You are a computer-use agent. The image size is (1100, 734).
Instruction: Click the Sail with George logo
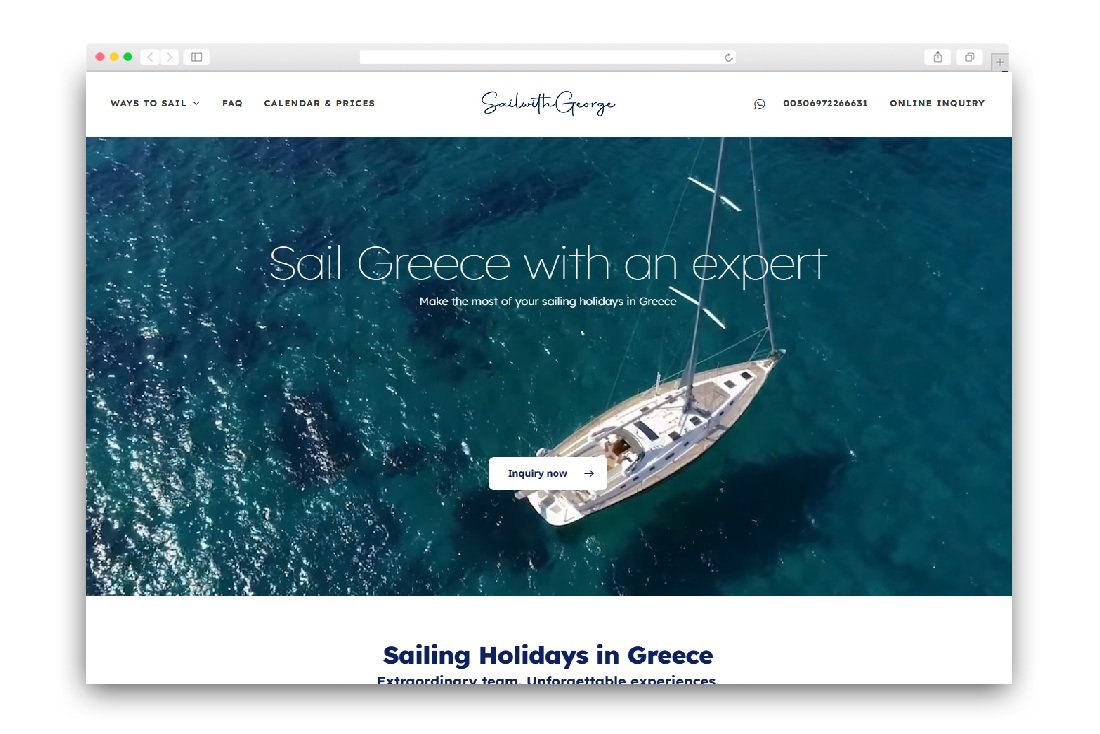point(548,103)
